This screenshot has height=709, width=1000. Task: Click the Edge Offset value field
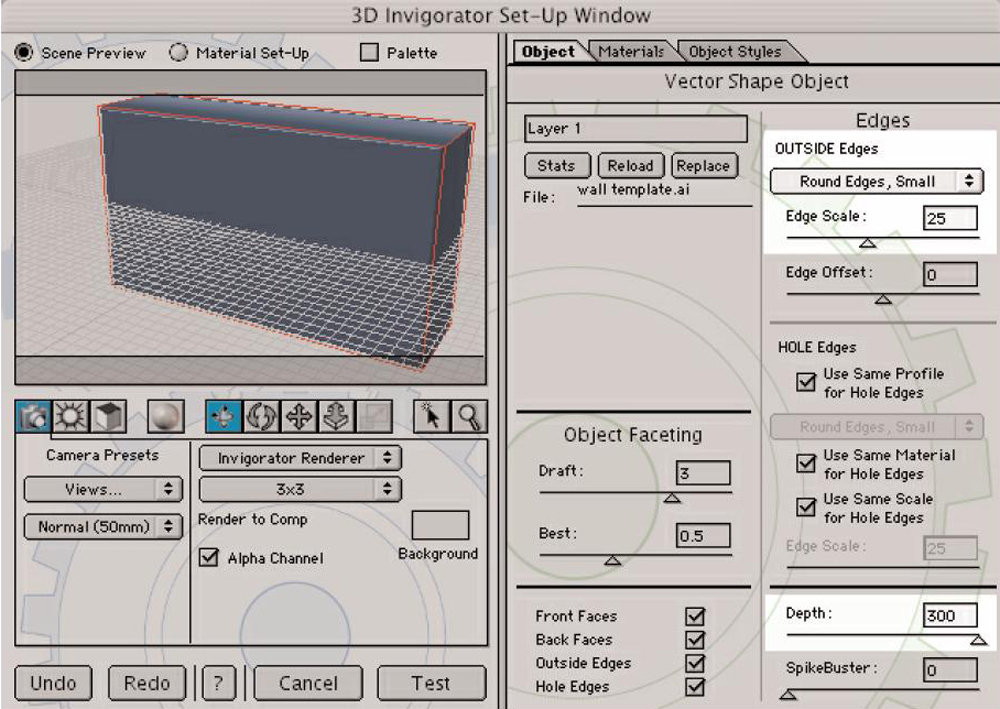click(x=950, y=274)
